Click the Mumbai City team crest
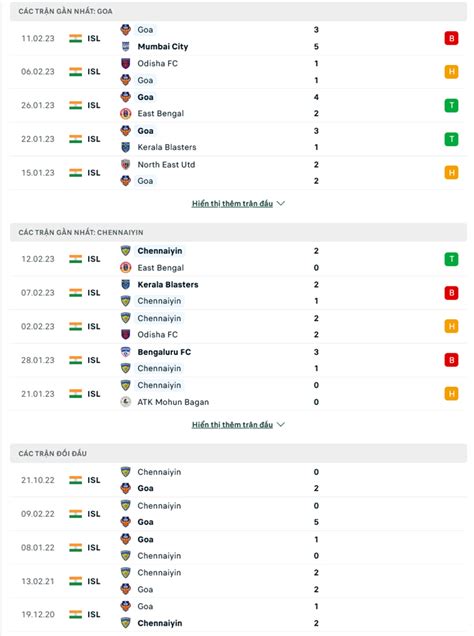 [x=126, y=47]
